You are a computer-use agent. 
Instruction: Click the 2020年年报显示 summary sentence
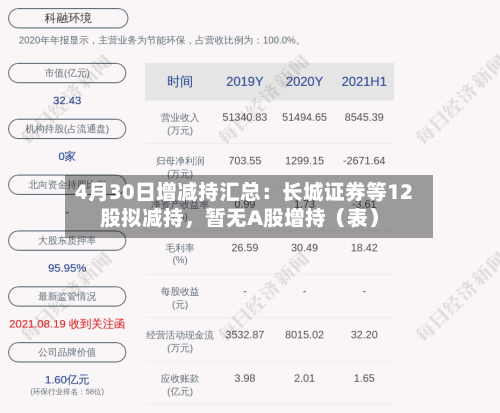point(160,41)
